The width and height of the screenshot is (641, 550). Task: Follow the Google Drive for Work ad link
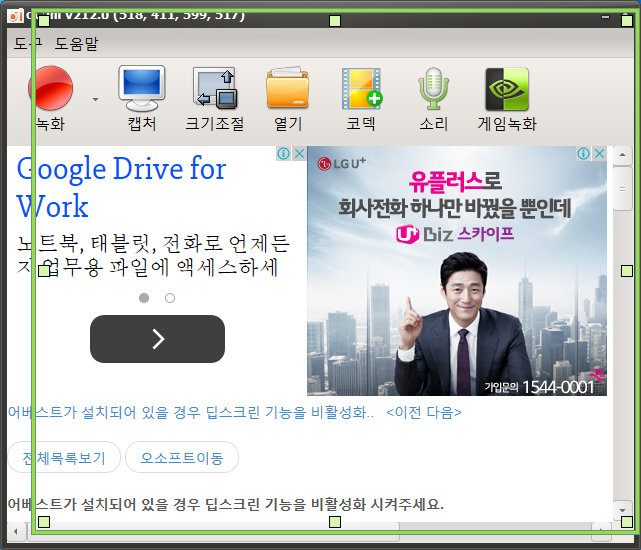tap(121, 187)
